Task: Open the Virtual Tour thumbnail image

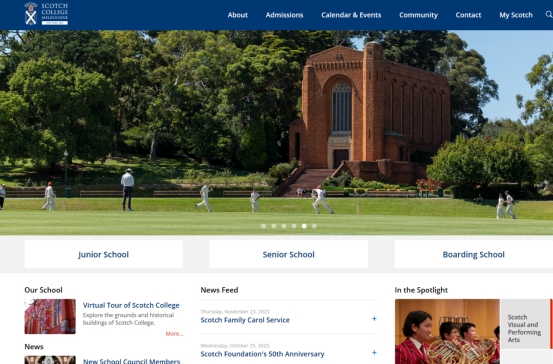Action: click(x=50, y=316)
